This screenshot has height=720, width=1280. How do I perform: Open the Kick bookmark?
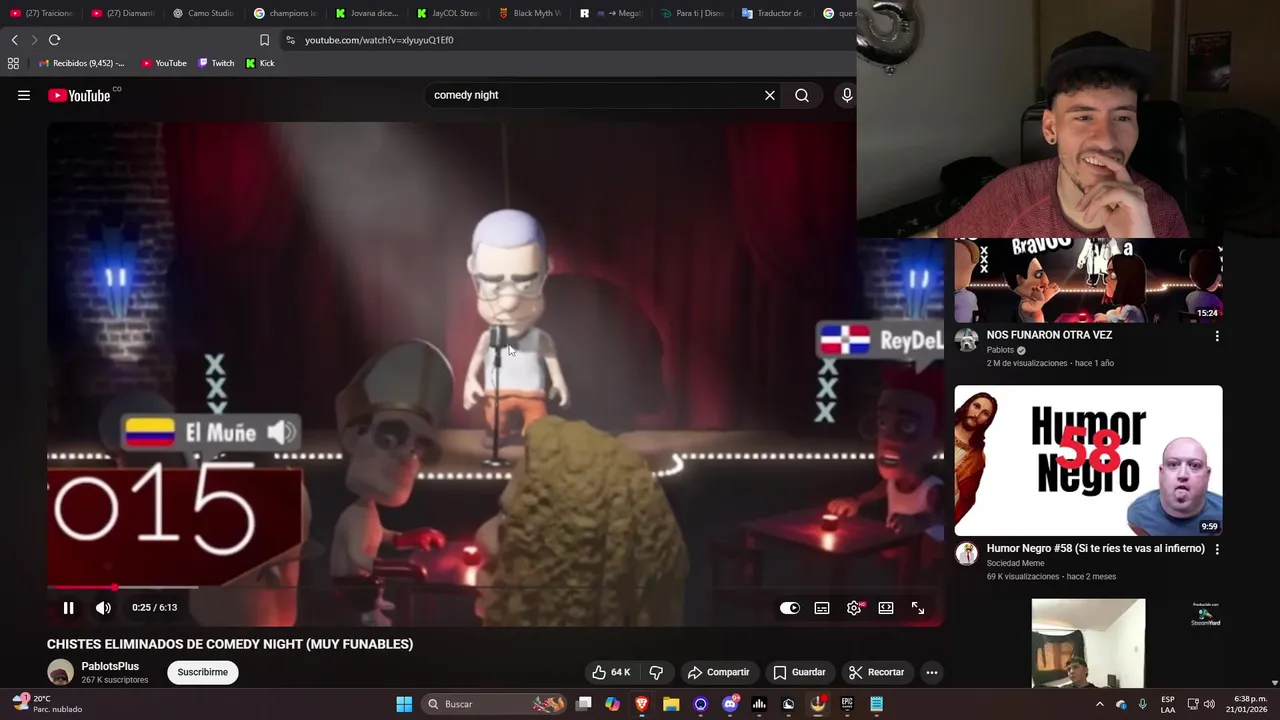click(260, 63)
